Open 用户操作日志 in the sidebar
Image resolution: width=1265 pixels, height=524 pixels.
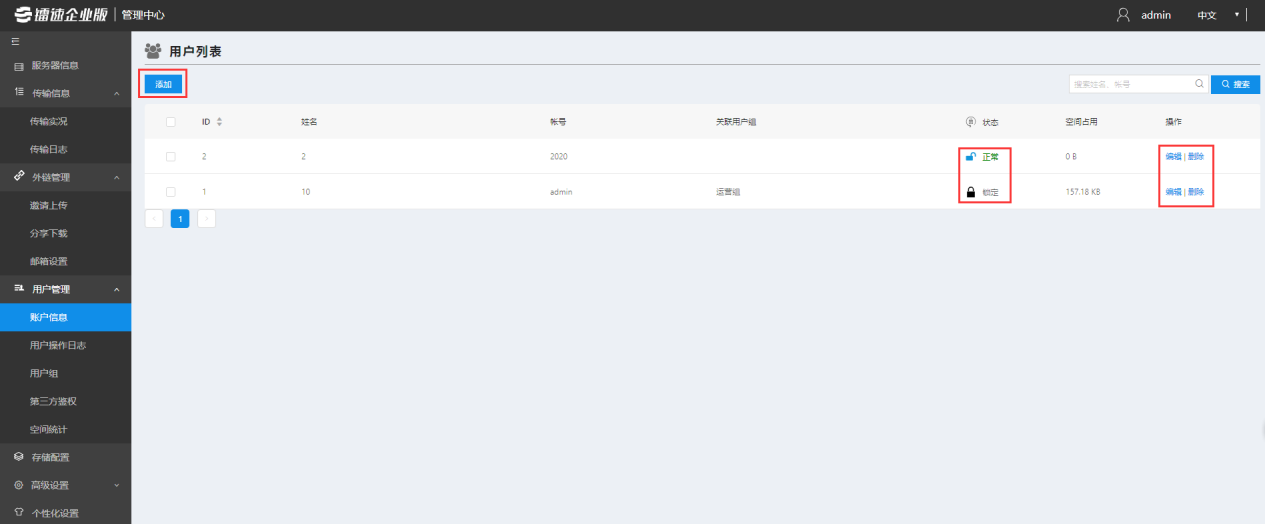58,345
